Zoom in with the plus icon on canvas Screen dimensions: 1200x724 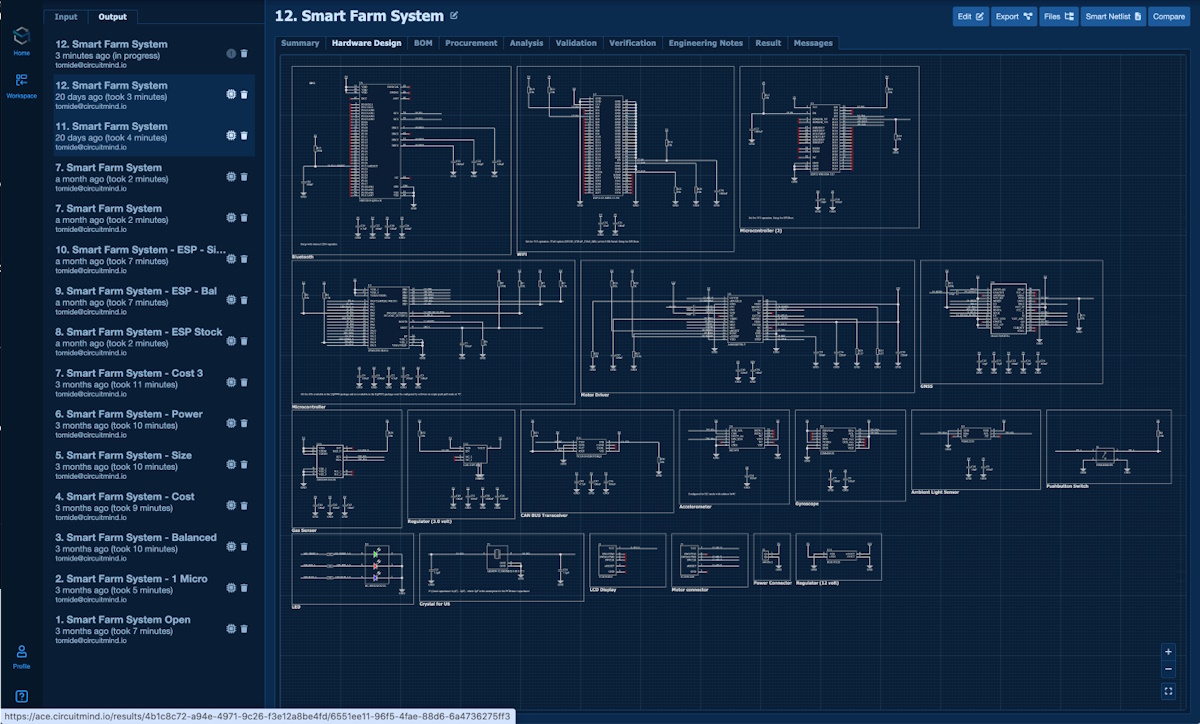tap(1168, 651)
